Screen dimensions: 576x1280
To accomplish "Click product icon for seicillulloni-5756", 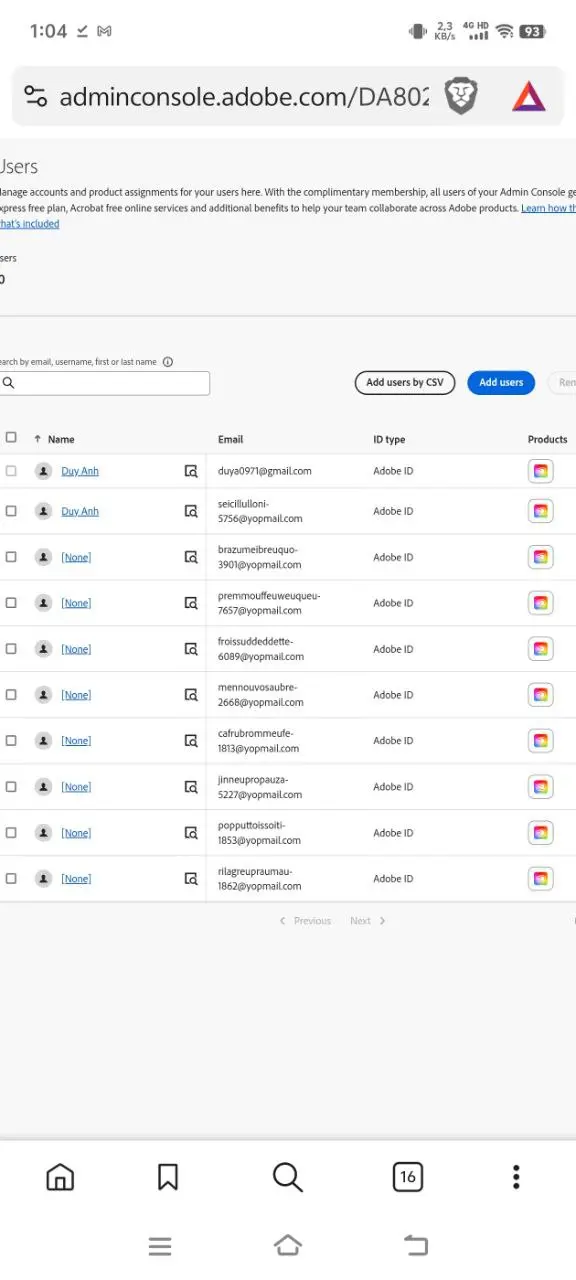I will [540, 511].
